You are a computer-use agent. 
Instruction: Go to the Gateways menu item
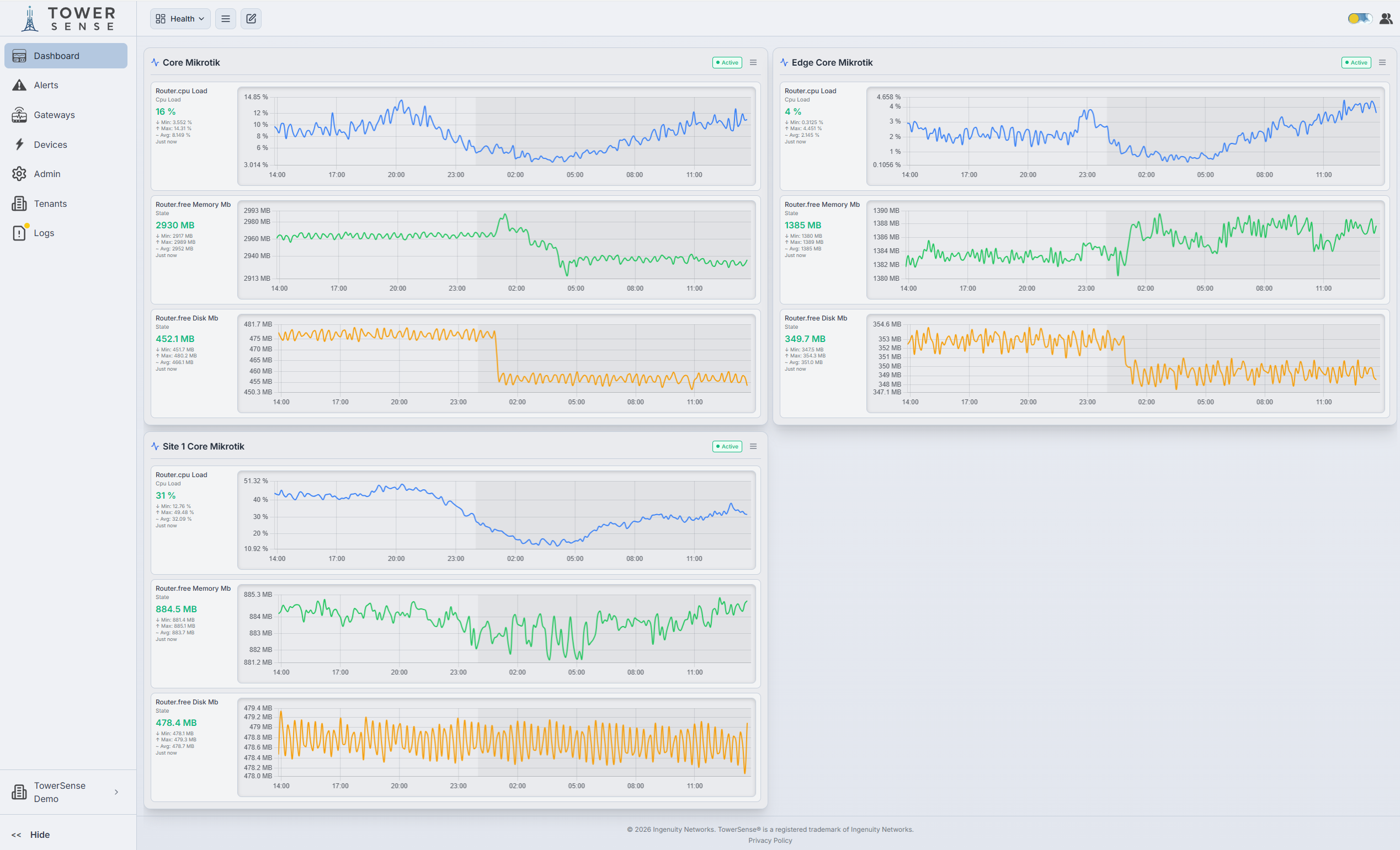click(x=66, y=115)
